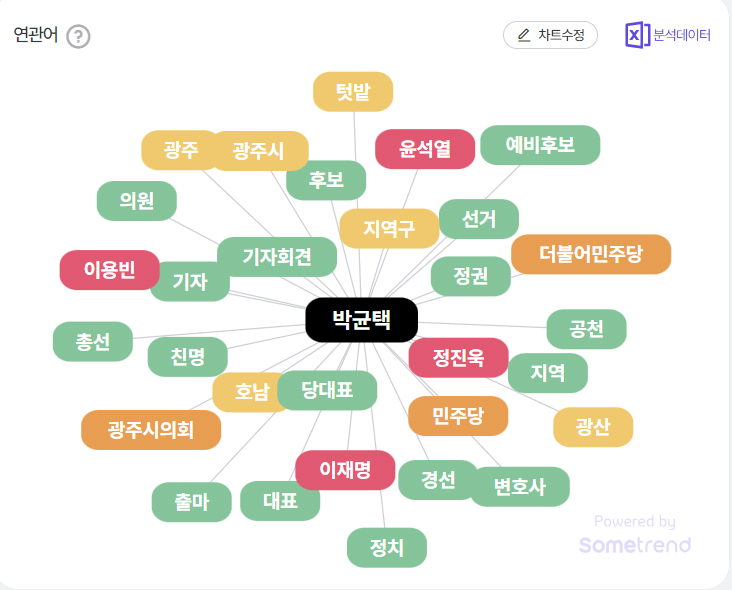Click the 광산 yellow node
The image size is (732, 590).
[x=593, y=427]
